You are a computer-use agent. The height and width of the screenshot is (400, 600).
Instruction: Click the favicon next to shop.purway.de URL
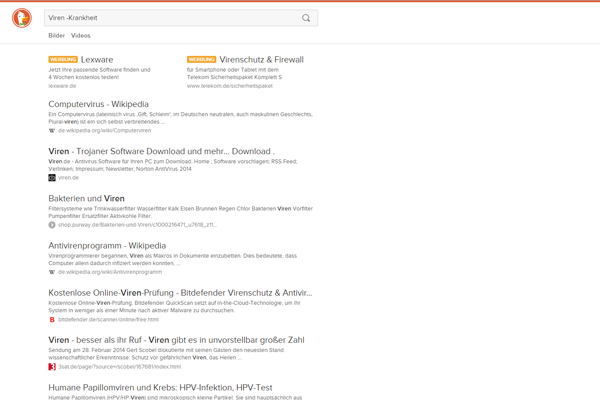click(x=52, y=225)
